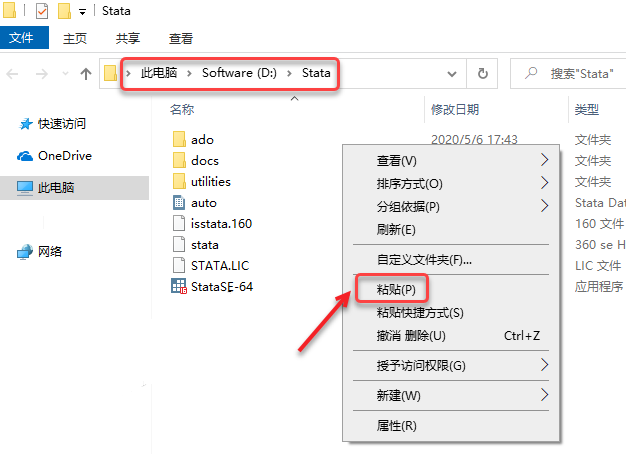Click Stata in the address breadcrumb

pos(316,73)
